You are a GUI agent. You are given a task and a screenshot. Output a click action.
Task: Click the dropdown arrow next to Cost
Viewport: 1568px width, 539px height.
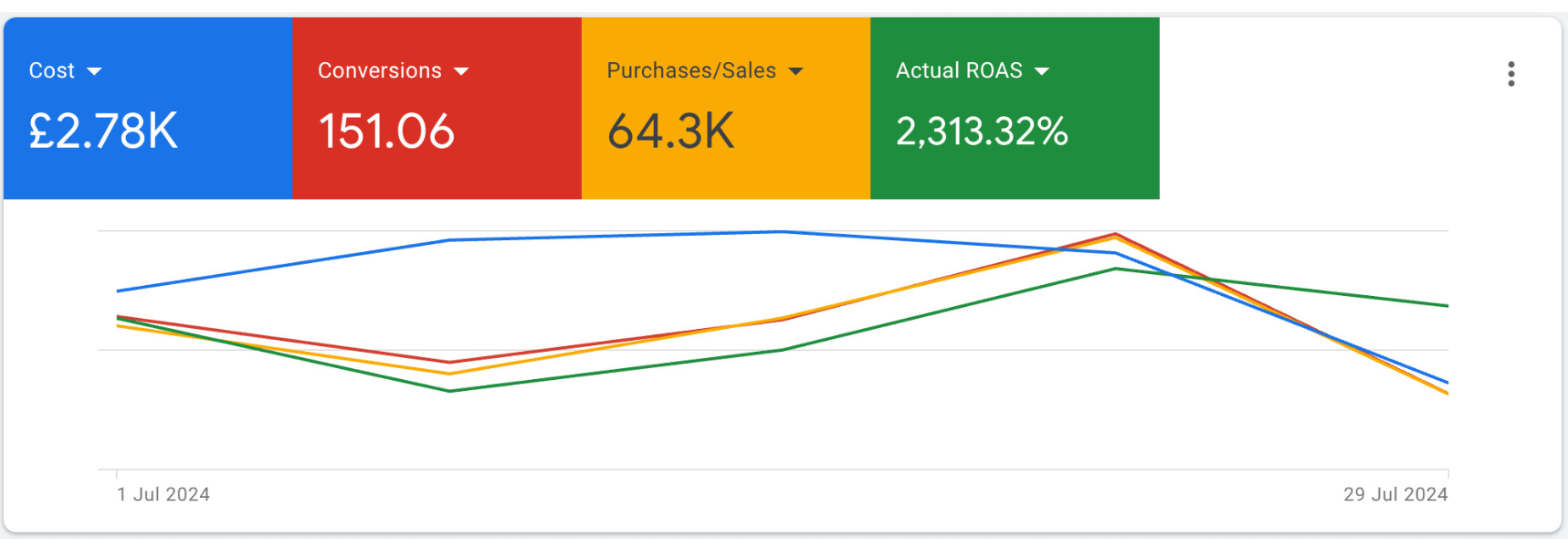[94, 71]
